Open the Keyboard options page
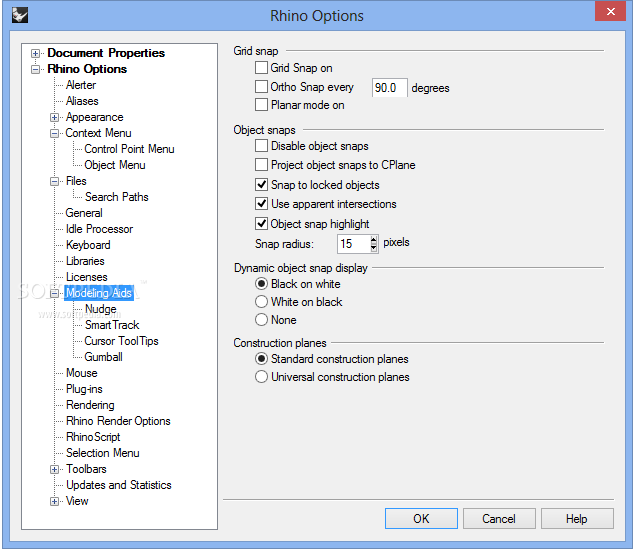Viewport: 633px width, 549px height. [88, 245]
